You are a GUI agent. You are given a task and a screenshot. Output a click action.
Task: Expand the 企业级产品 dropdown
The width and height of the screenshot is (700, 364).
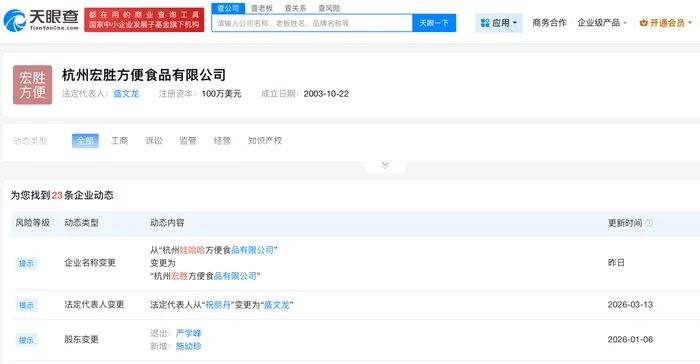point(602,23)
